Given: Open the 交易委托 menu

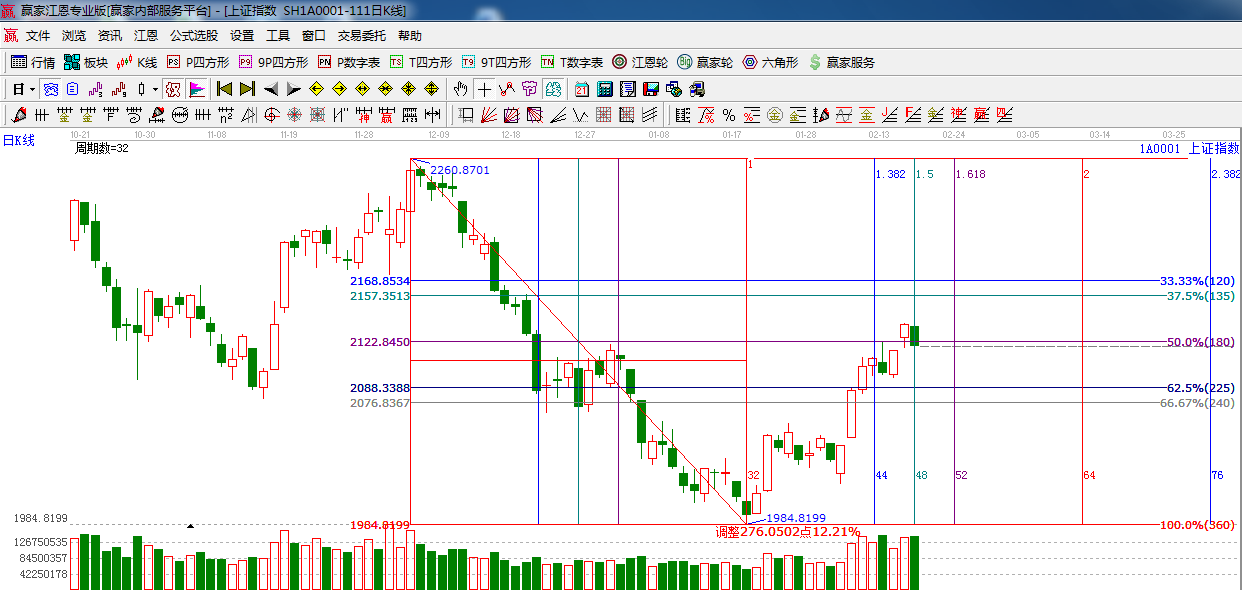Looking at the screenshot, I should click(361, 36).
